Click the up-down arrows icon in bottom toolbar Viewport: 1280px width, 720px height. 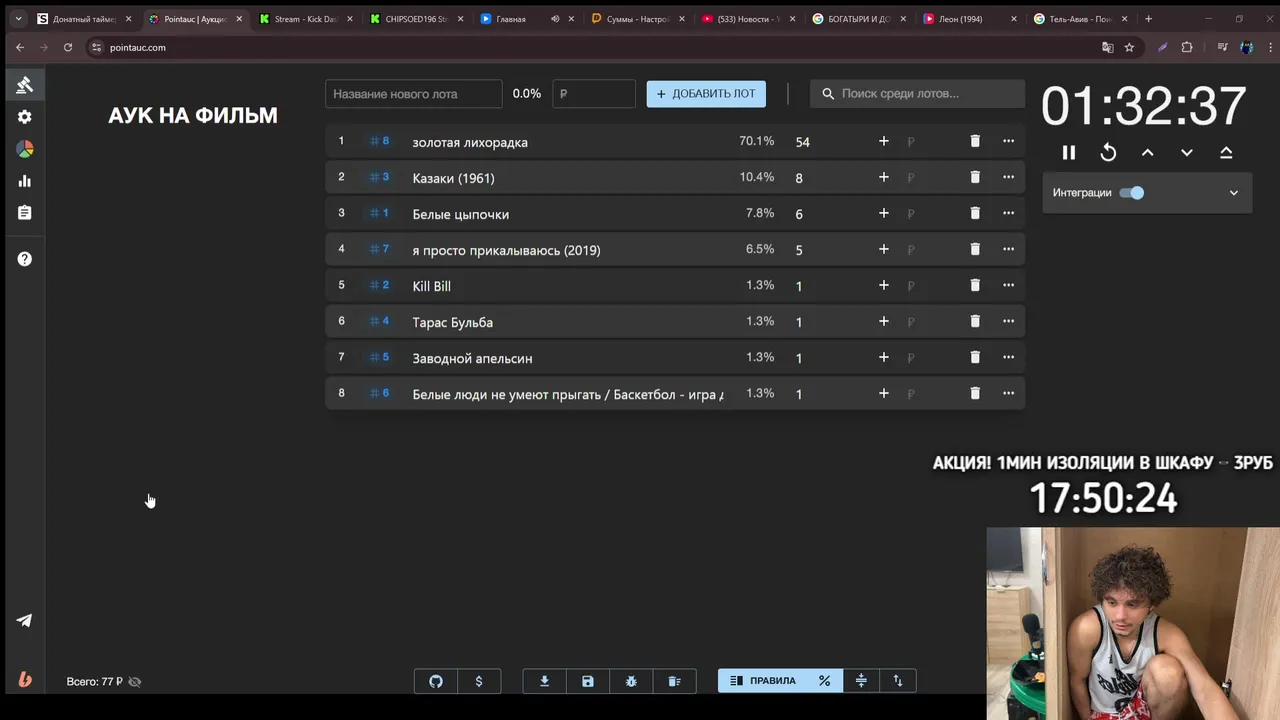click(898, 681)
